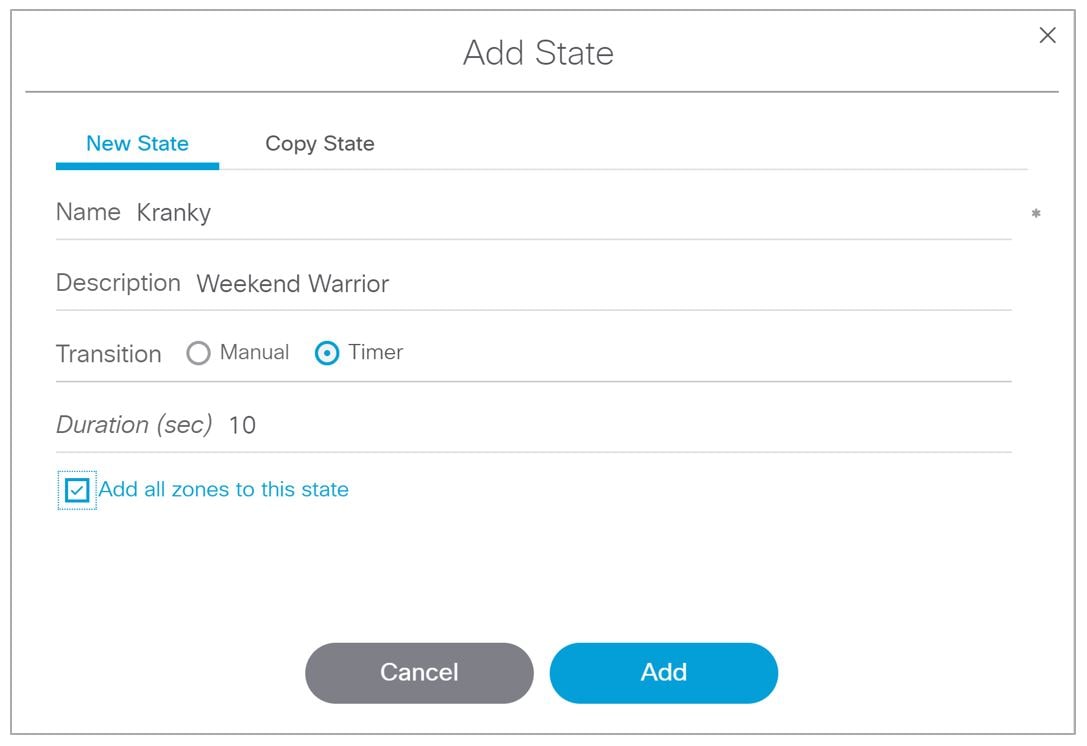Switch to the New State tab
The height and width of the screenshot is (746, 1087).
(137, 144)
